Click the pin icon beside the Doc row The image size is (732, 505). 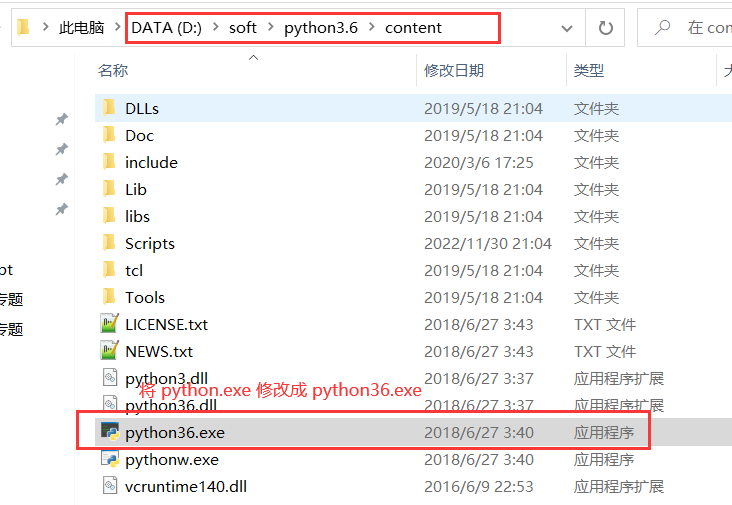[62, 149]
